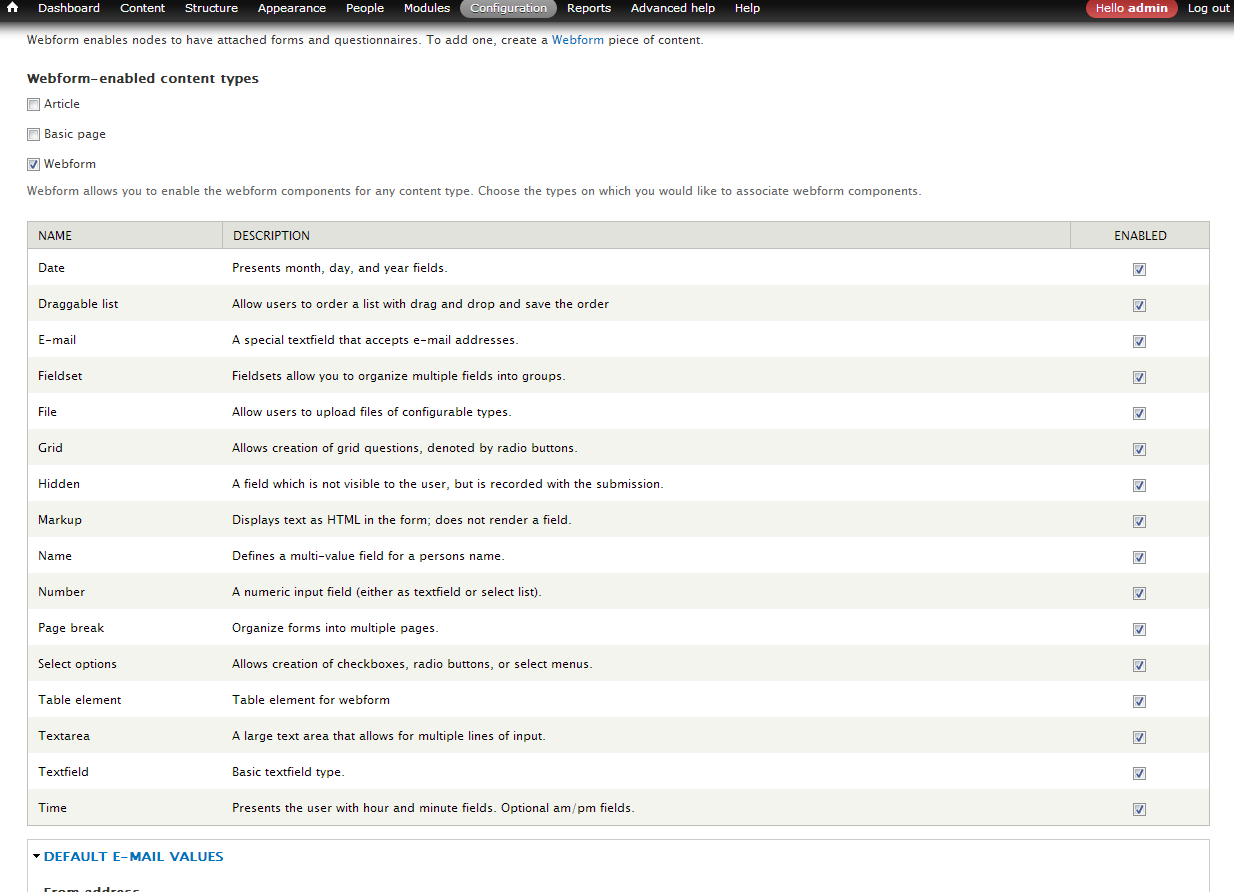Screen dimensions: 1234x892
Task: Toggle the Hidden component checkbox
Action: pyautogui.click(x=1140, y=485)
